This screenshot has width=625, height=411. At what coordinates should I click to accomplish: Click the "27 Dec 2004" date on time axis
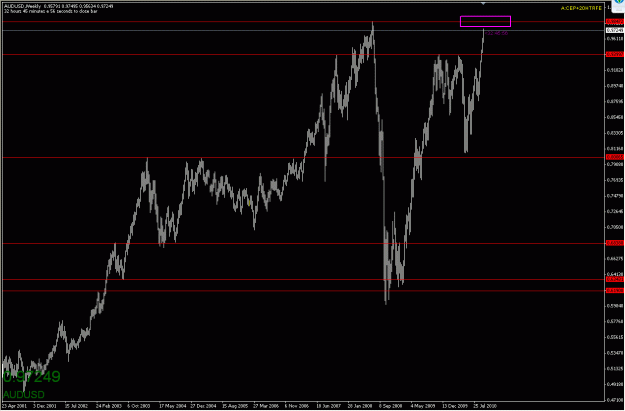coord(202,405)
